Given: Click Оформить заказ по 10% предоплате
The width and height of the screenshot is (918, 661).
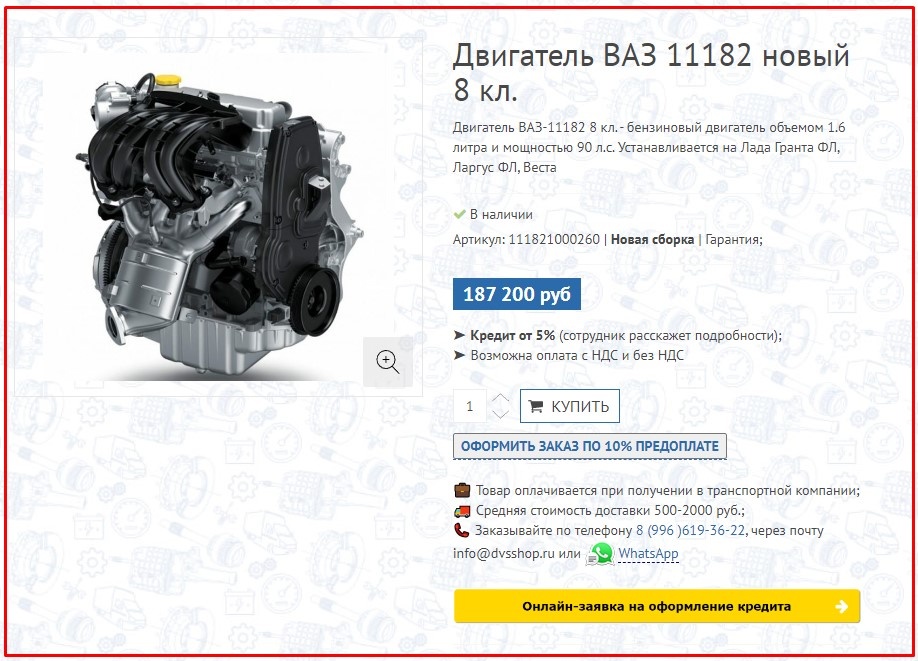Looking at the screenshot, I should (590, 446).
